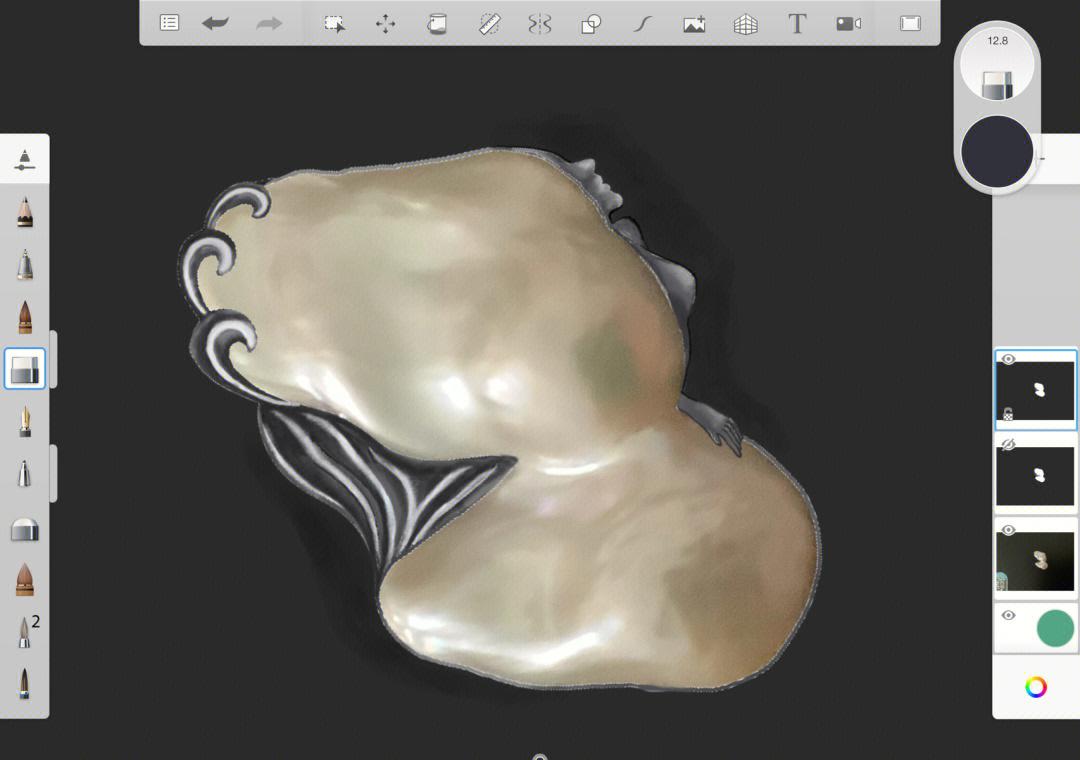Screen dimensions: 1080x760
Task: Collapse brush palette using upper side handle
Action: click(x=54, y=359)
